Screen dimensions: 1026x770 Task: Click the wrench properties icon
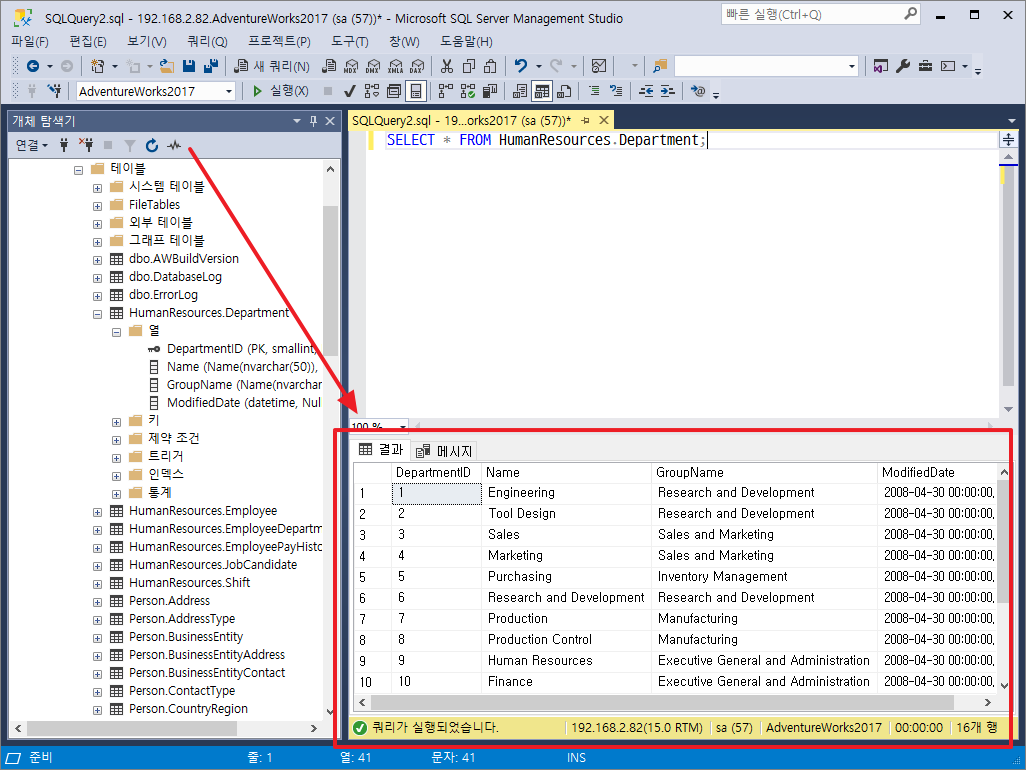pos(903,66)
